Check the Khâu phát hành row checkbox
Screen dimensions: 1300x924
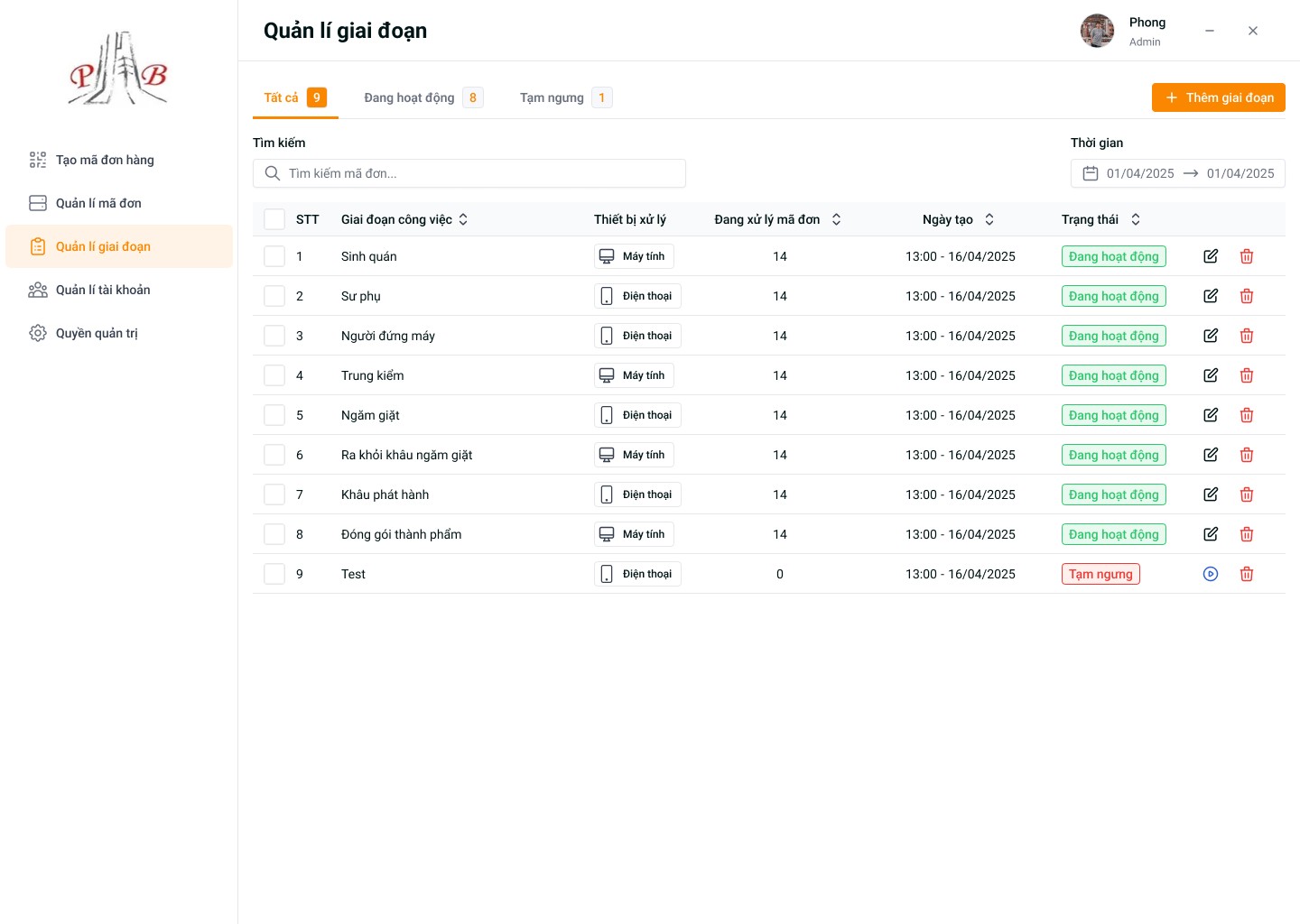click(274, 494)
